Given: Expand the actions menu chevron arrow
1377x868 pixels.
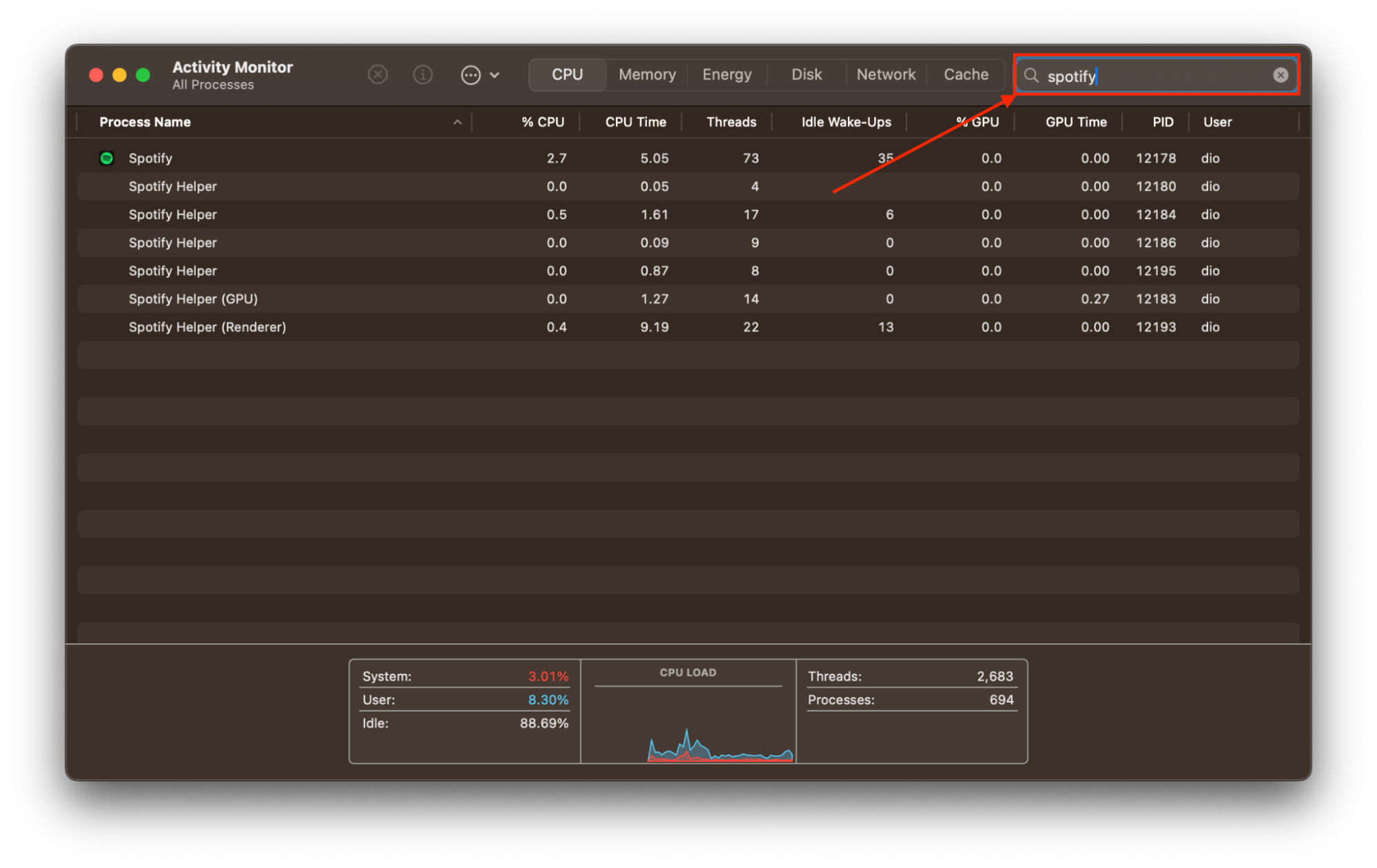Looking at the screenshot, I should point(495,75).
